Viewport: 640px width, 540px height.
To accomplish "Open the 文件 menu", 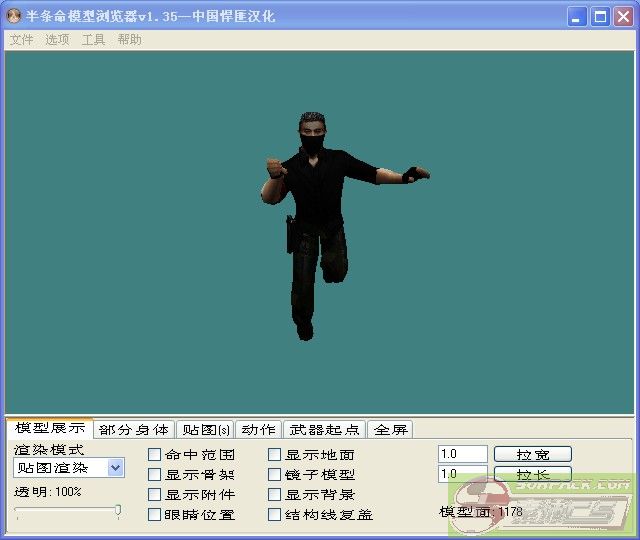I will tap(21, 40).
